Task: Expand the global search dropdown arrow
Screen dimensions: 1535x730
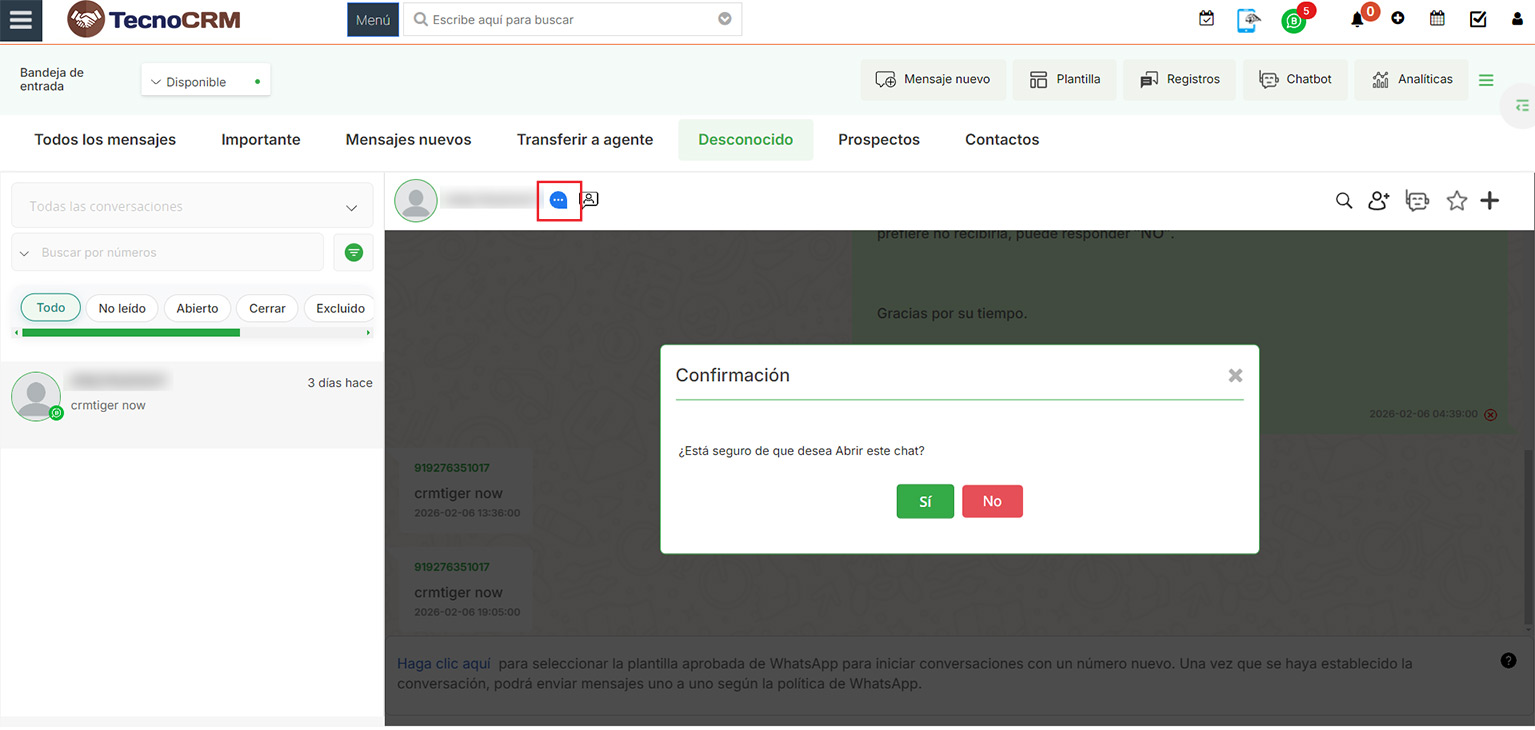Action: 725,19
